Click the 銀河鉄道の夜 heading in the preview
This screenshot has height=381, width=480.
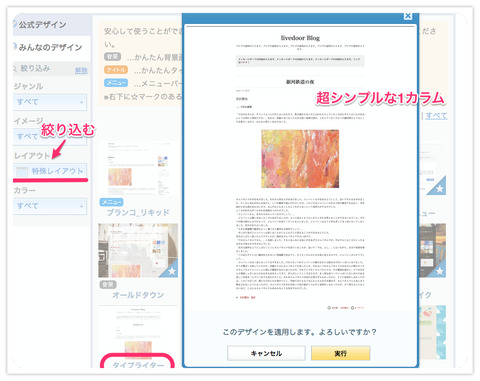[300, 82]
